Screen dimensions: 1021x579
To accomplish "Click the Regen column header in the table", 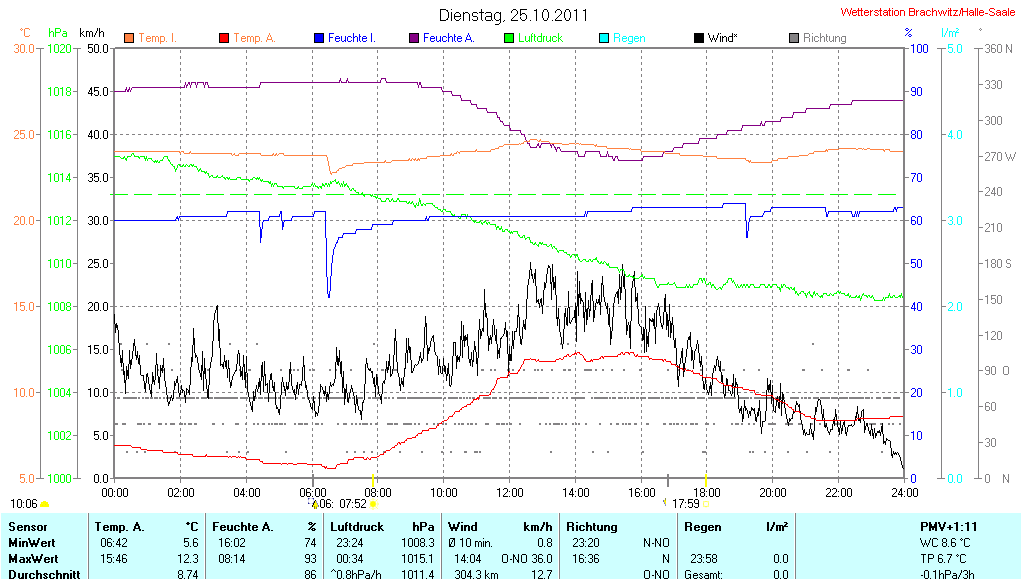I will [702, 526].
